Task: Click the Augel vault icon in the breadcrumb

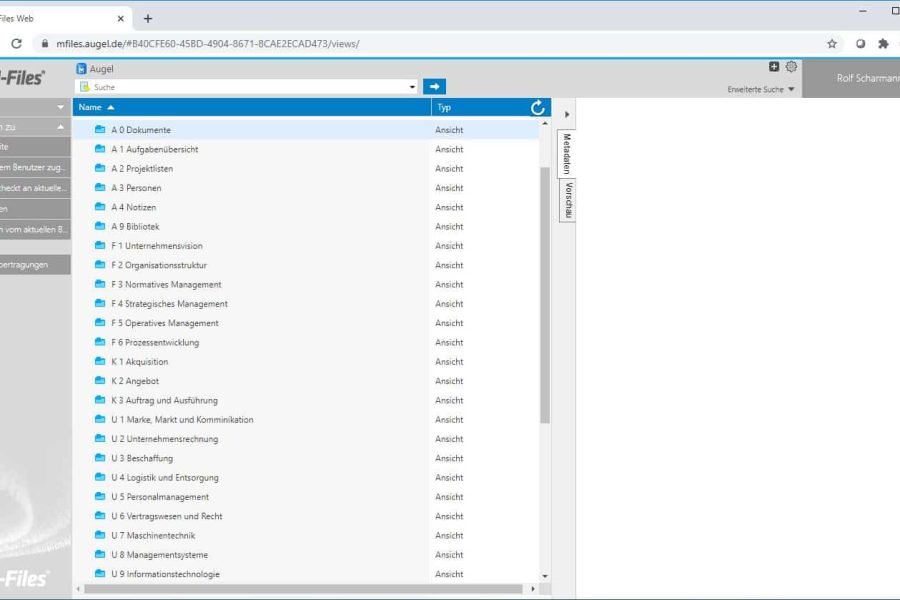Action: click(82, 69)
